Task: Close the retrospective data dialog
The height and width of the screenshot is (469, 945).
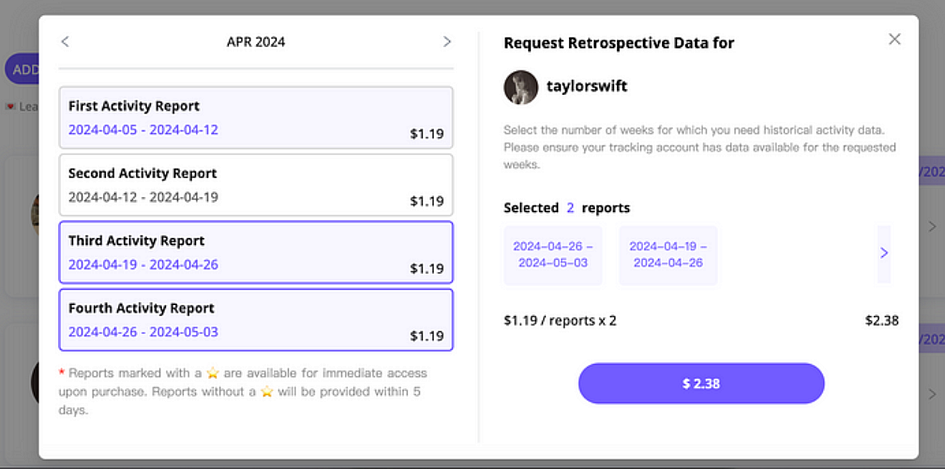Action: (894, 39)
